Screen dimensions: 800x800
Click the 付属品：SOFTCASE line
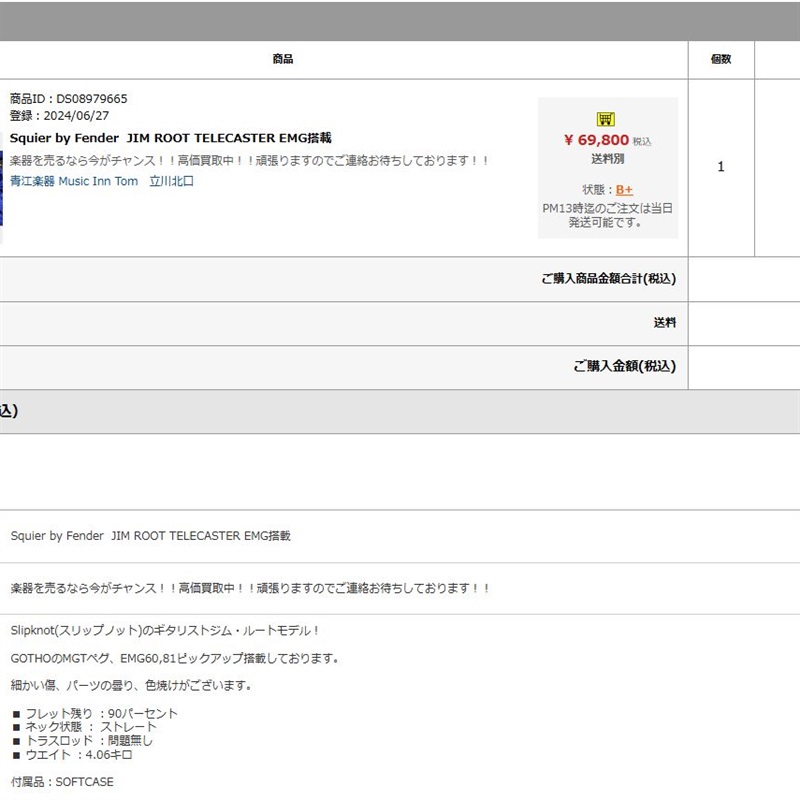pos(62,782)
